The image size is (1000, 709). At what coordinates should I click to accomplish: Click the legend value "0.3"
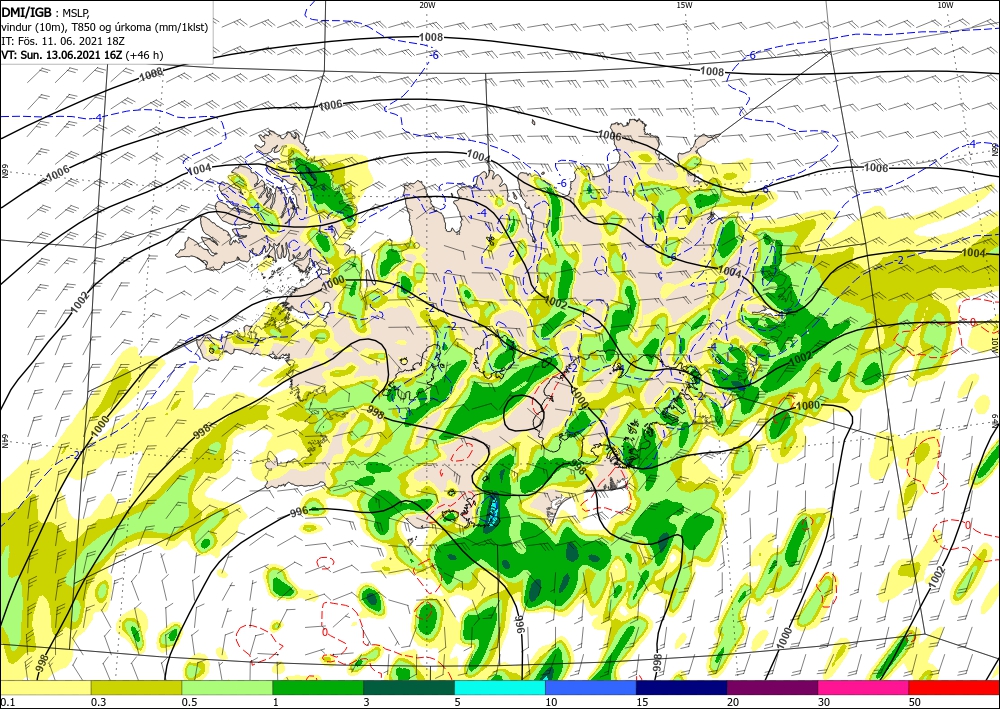click(98, 702)
